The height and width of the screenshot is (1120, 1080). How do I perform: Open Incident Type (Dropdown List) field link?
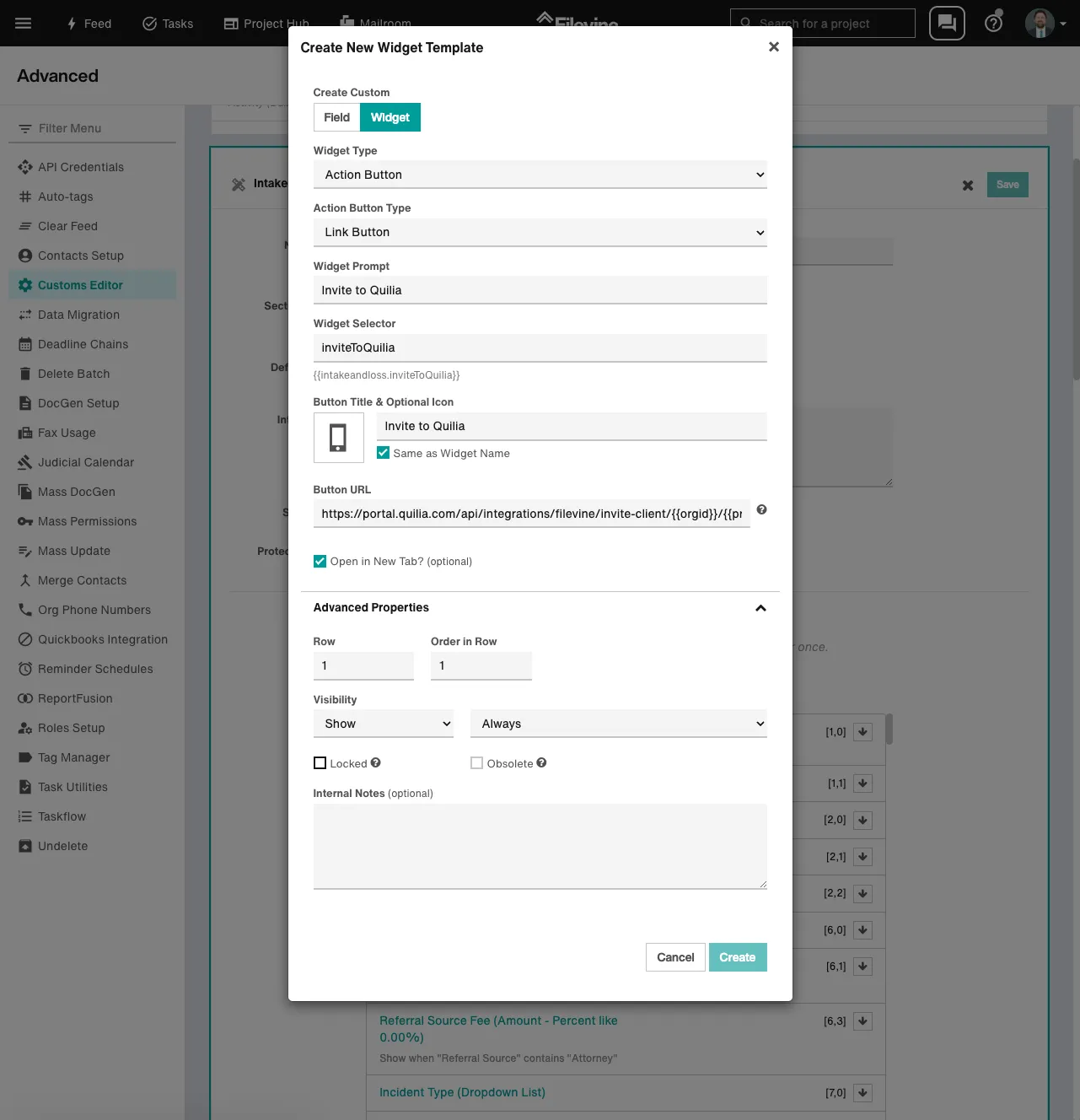[462, 1092]
